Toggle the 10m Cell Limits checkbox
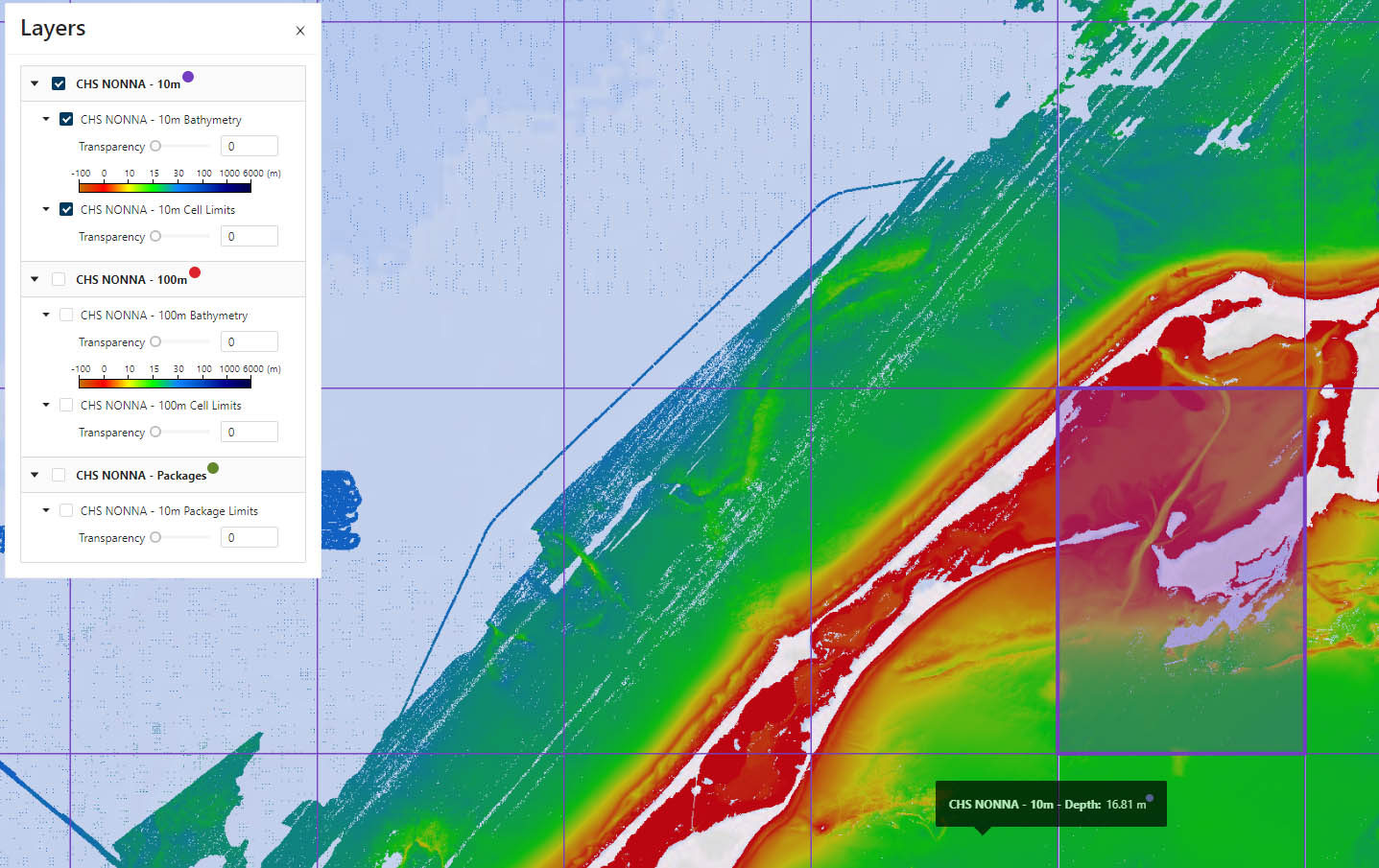 click(x=66, y=209)
